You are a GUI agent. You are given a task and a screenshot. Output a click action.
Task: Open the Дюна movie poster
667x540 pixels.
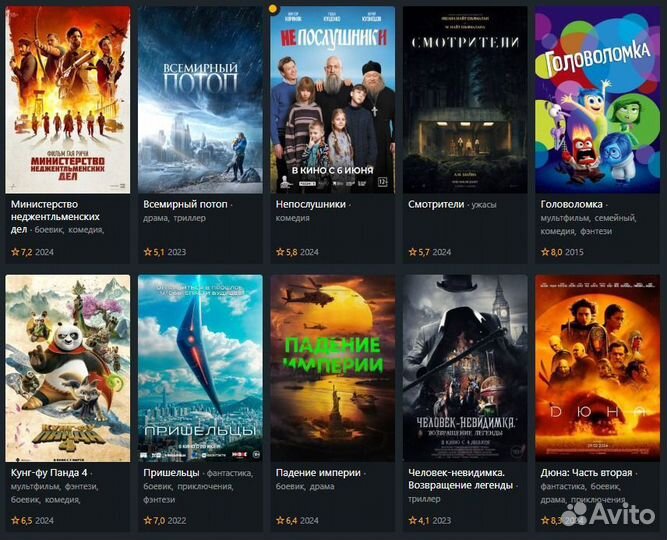[598, 369]
